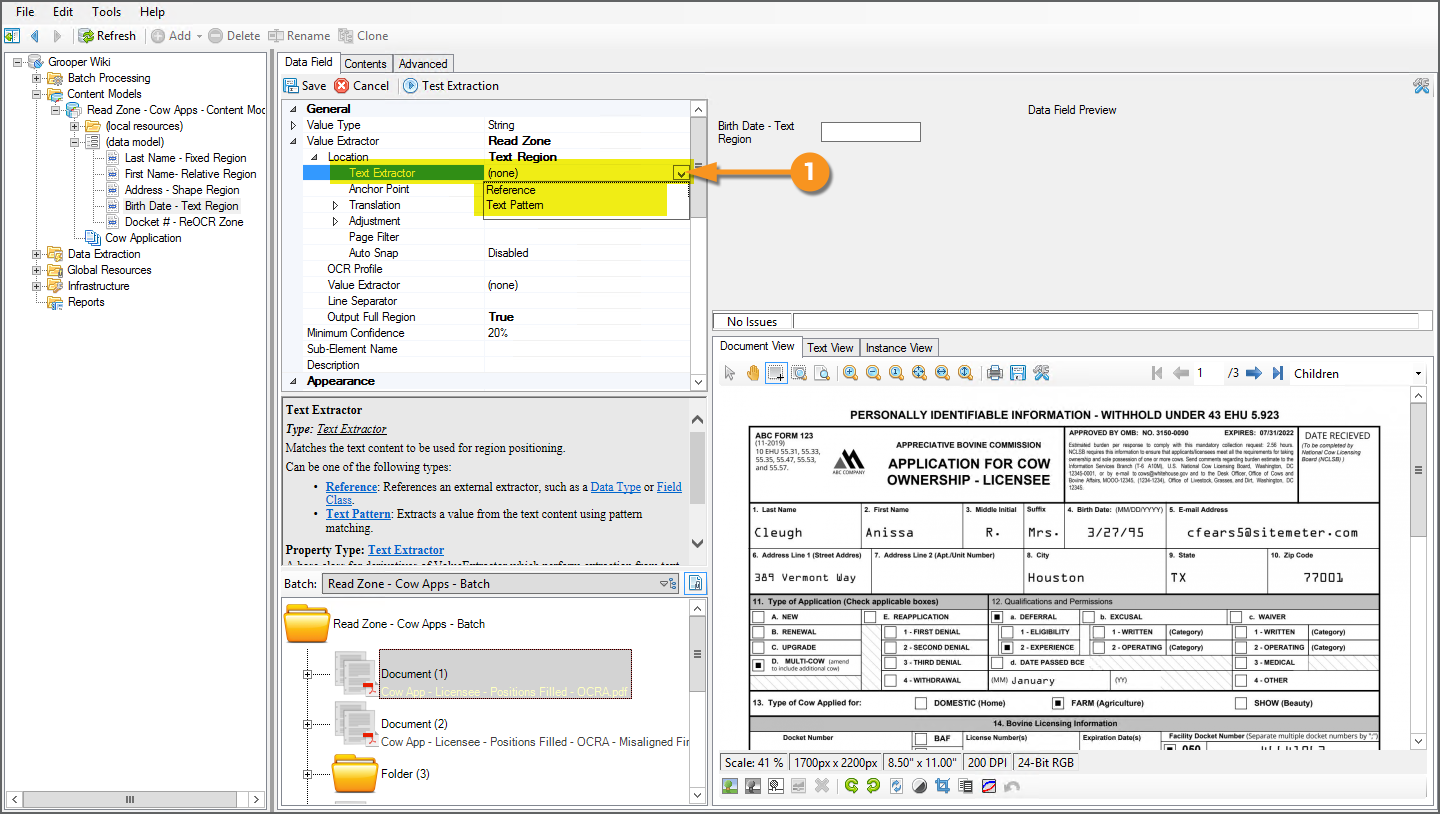
Task: Expand the Data Extraction tree node
Action: click(37, 254)
